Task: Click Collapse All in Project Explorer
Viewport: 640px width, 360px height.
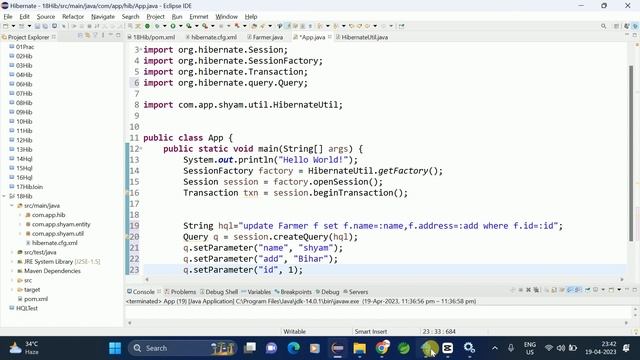Action: point(80,36)
